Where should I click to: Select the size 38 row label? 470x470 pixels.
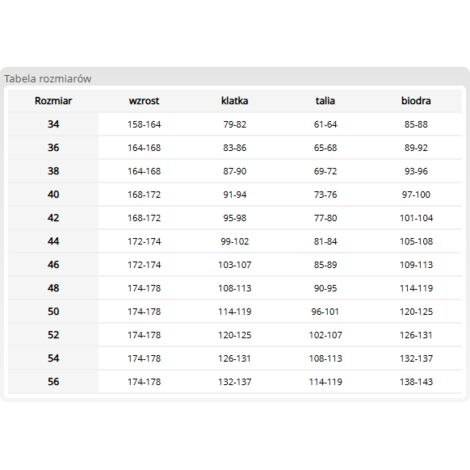click(x=53, y=171)
